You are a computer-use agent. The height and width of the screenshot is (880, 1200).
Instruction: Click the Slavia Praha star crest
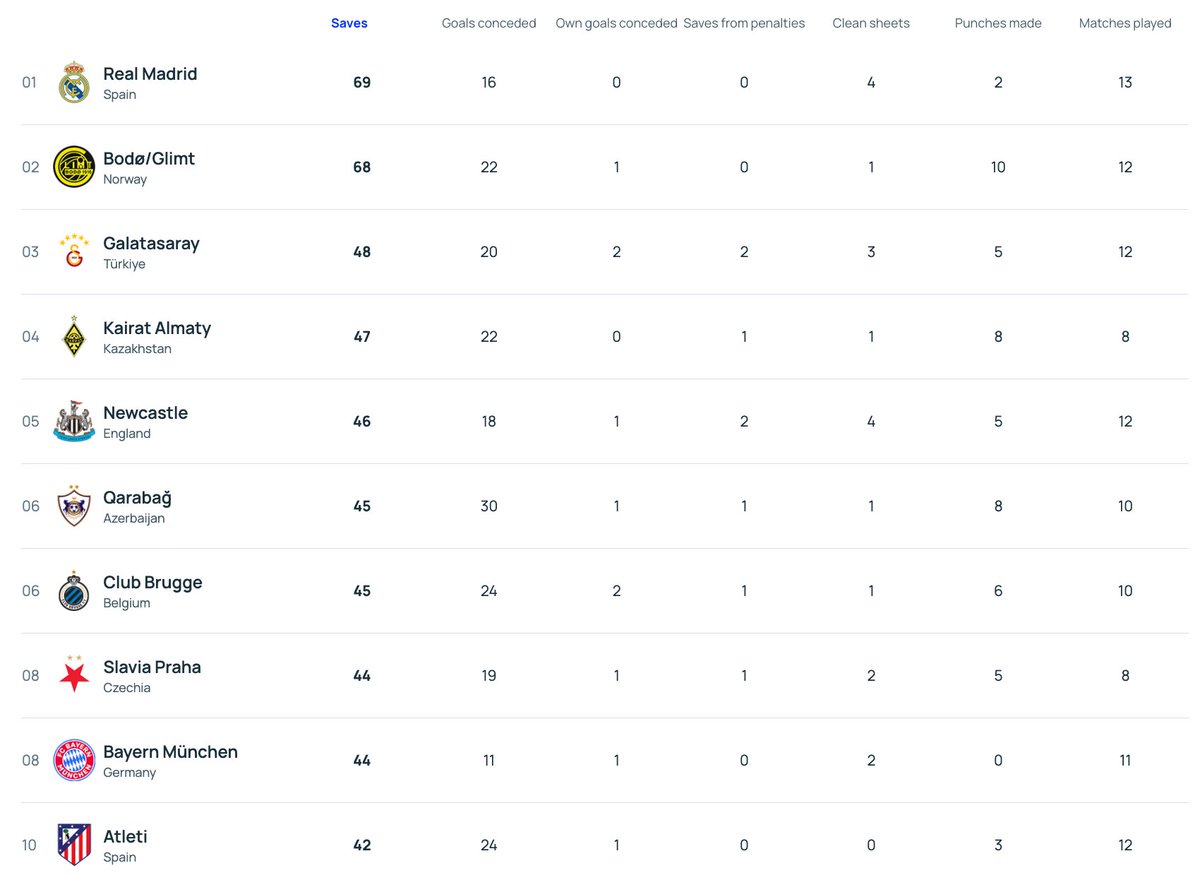74,675
